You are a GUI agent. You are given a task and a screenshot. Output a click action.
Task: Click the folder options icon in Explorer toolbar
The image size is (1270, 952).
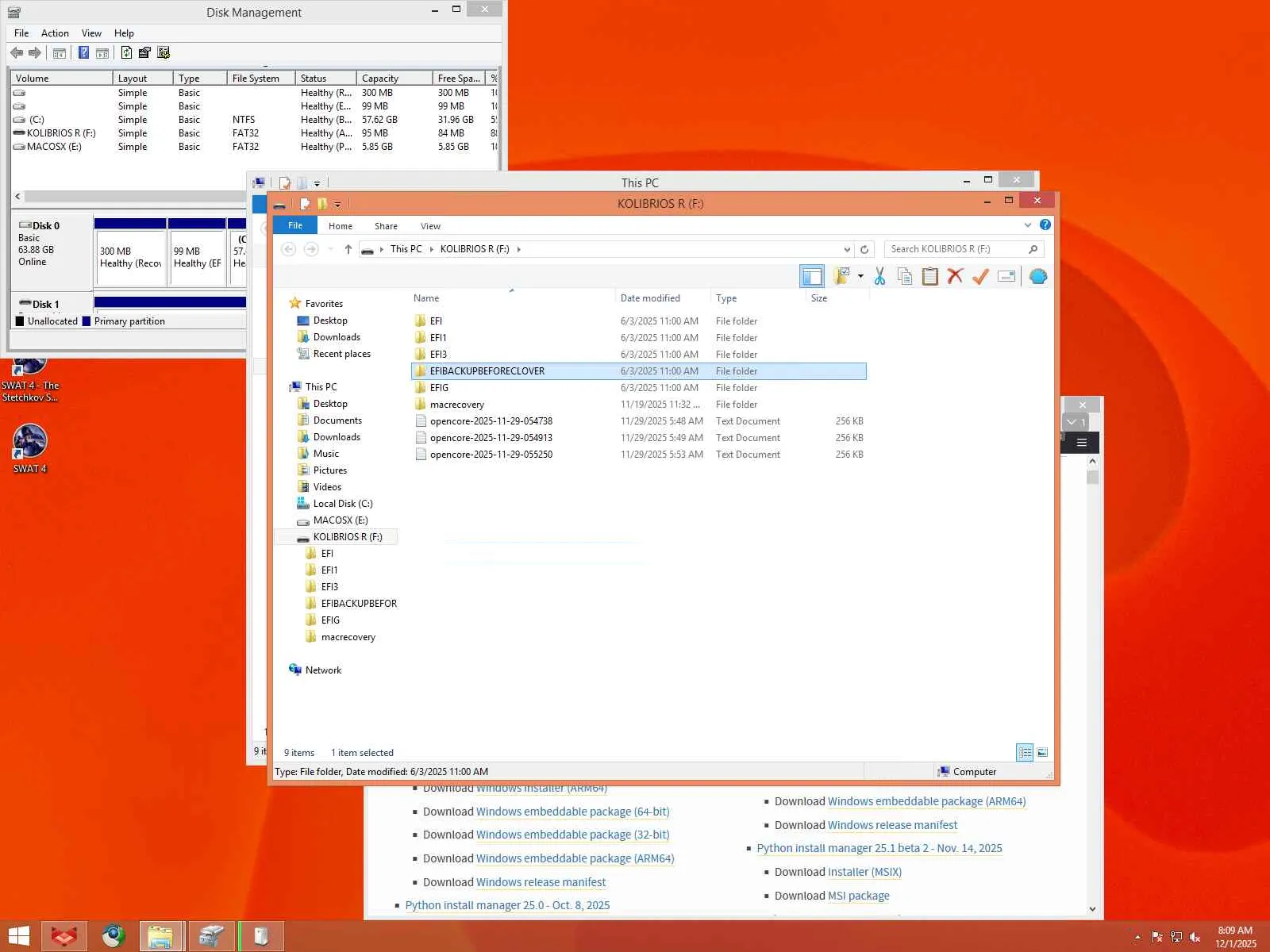pos(841,276)
